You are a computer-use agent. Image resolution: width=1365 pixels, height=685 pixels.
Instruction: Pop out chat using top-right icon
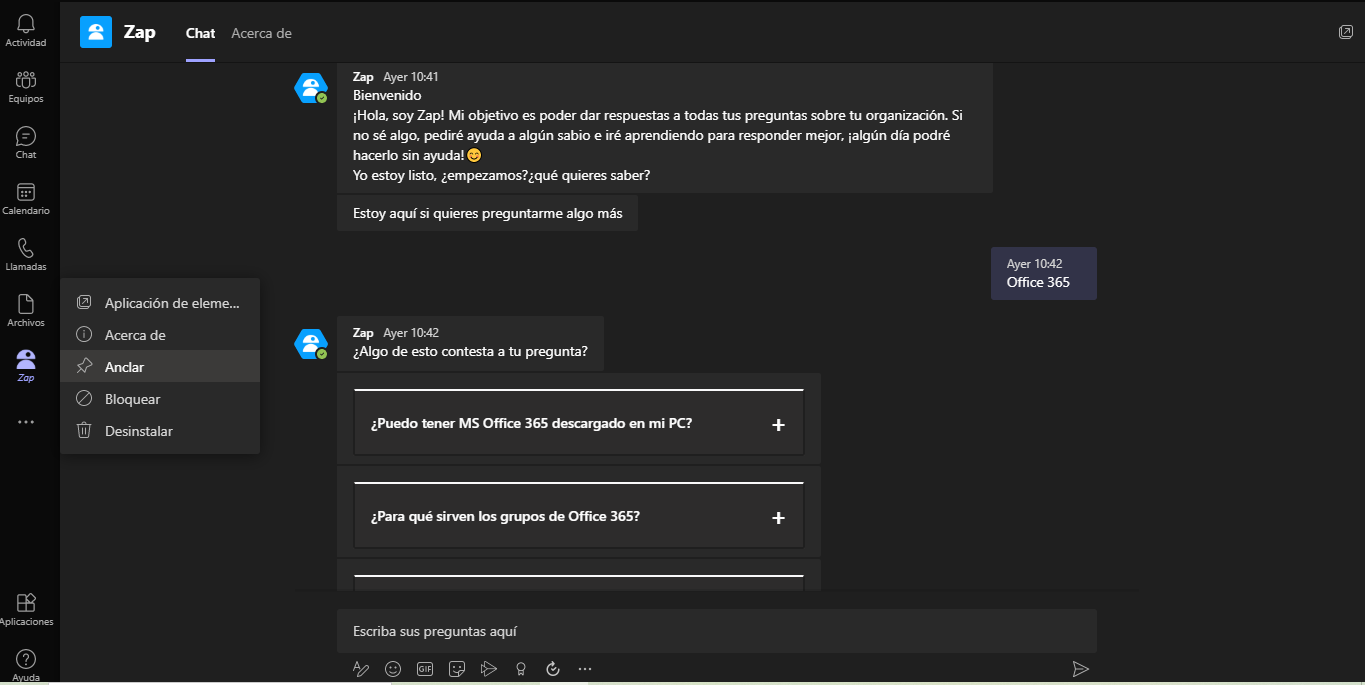[1346, 32]
